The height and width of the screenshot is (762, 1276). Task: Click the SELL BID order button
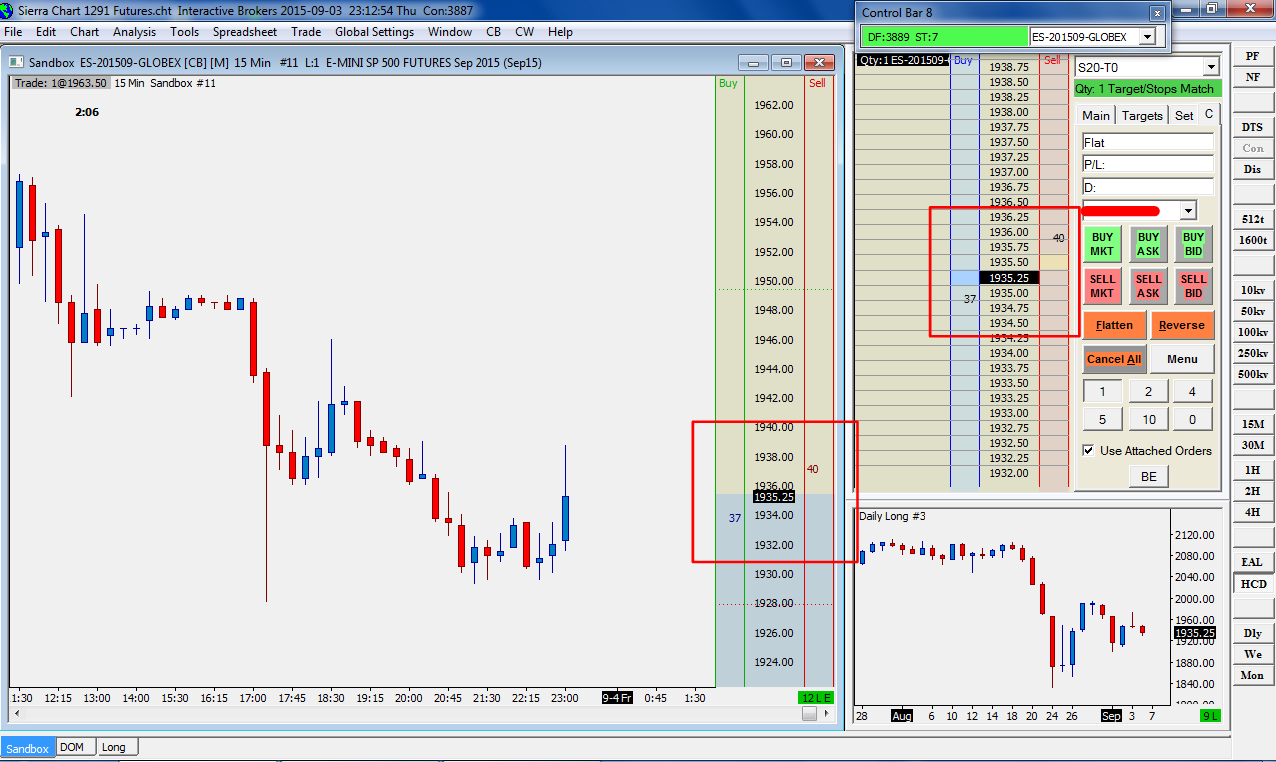[1193, 286]
